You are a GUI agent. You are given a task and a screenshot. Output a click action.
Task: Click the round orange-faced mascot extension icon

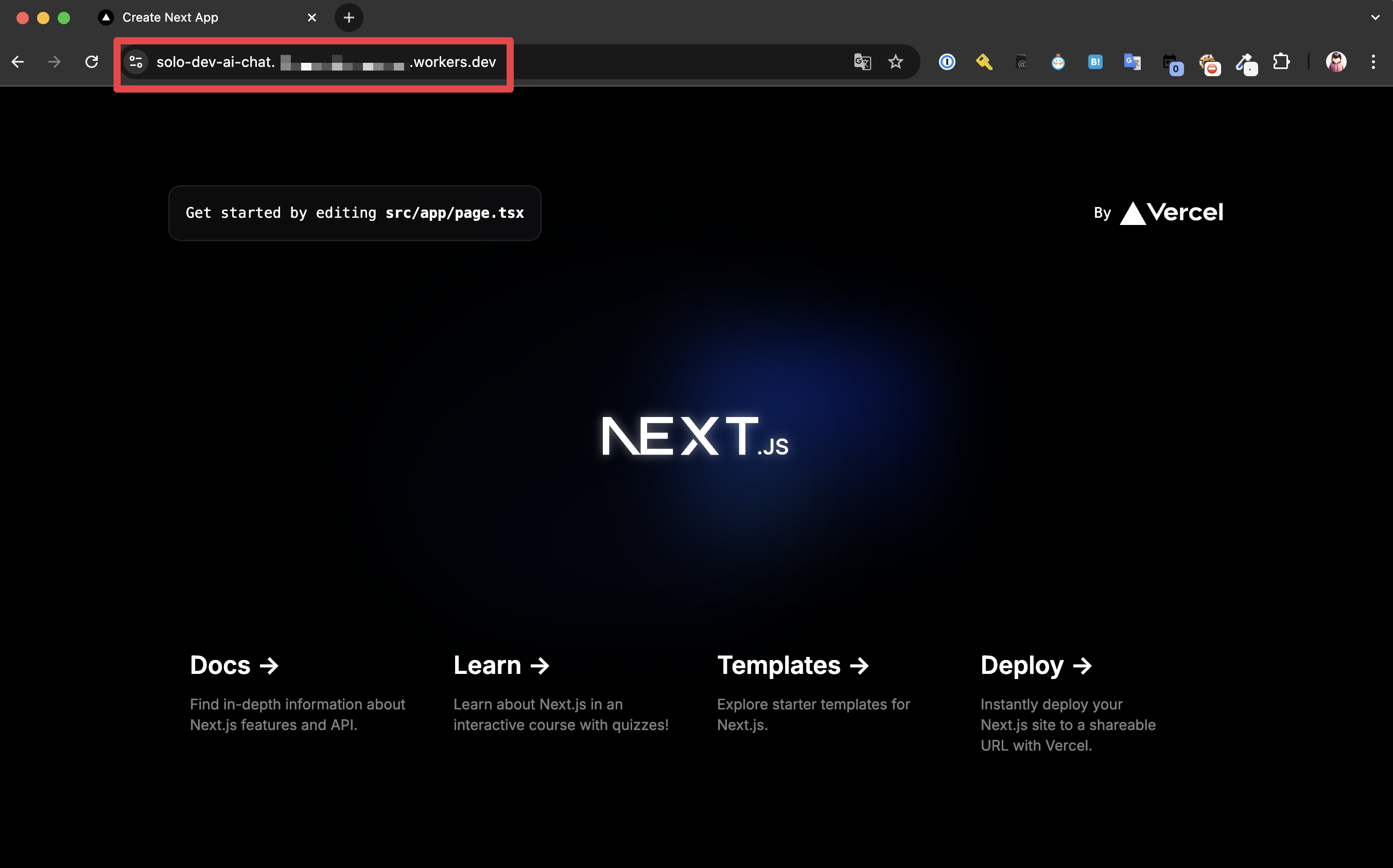pos(1058,62)
